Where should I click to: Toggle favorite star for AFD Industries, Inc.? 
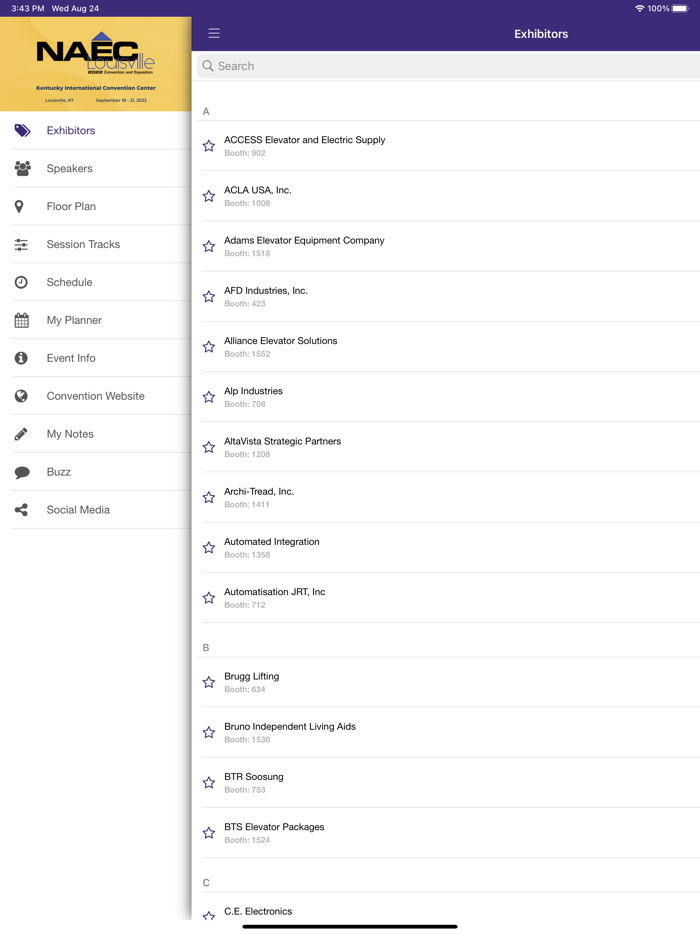tap(209, 296)
